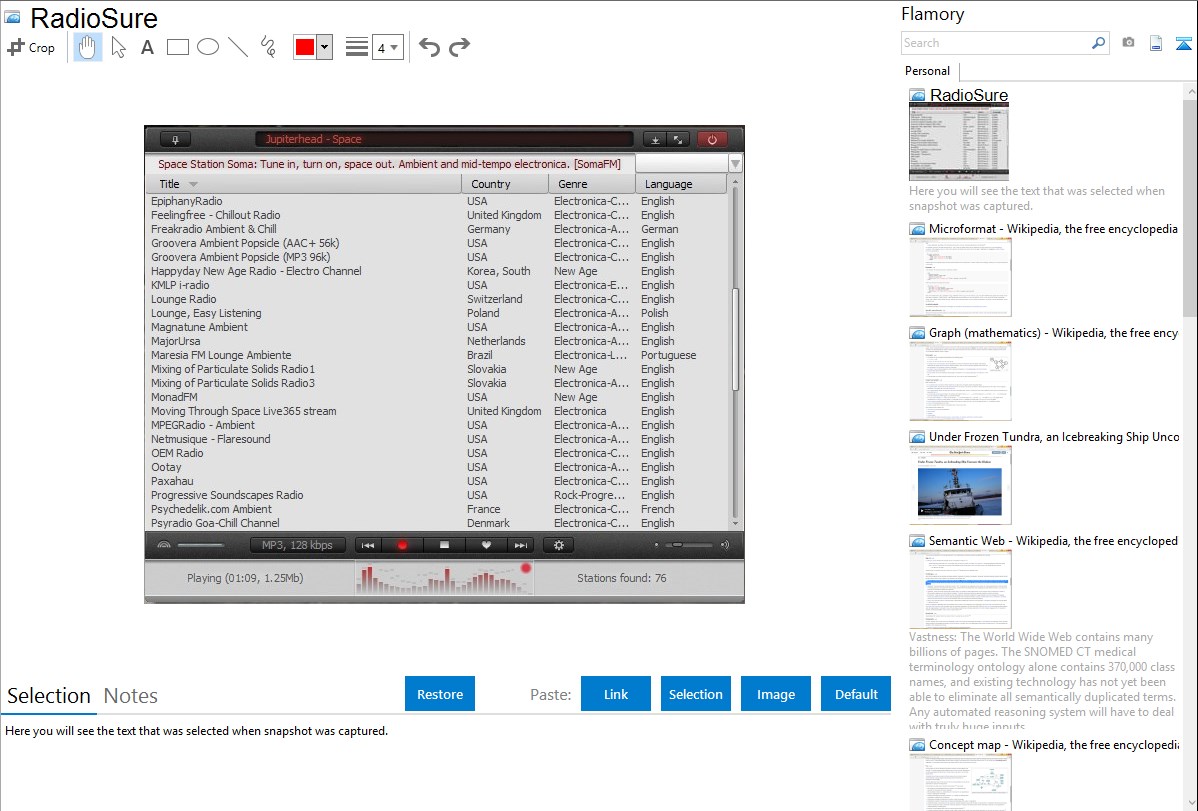Click the MP3, 128 kbps indicator
Viewport: 1198px width, 811px height.
[297, 545]
